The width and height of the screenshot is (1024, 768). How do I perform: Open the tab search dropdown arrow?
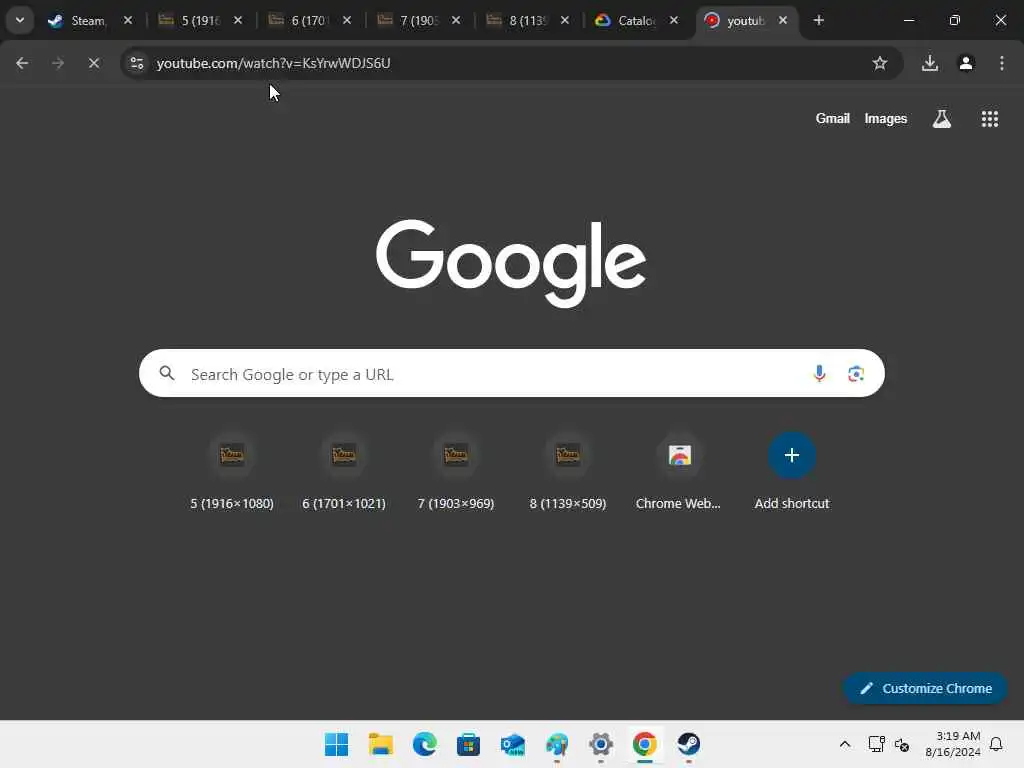click(20, 20)
